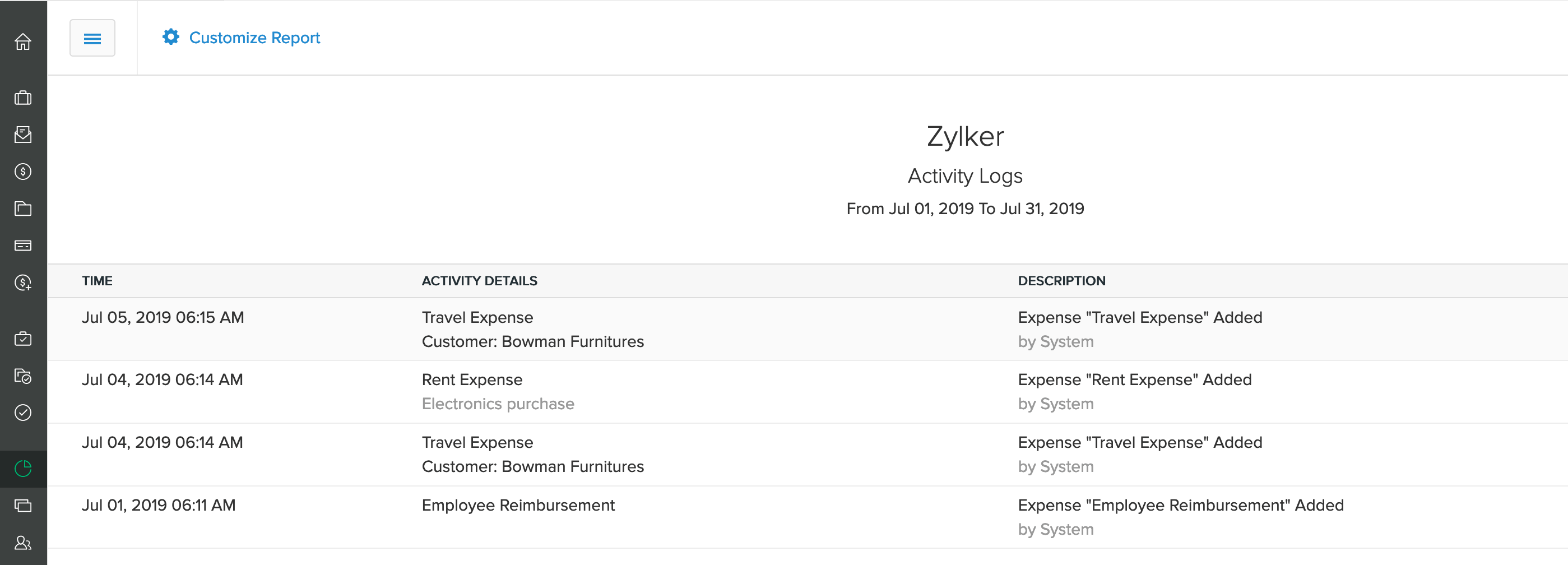Click the TIME column header
1568x565 pixels.
[98, 281]
